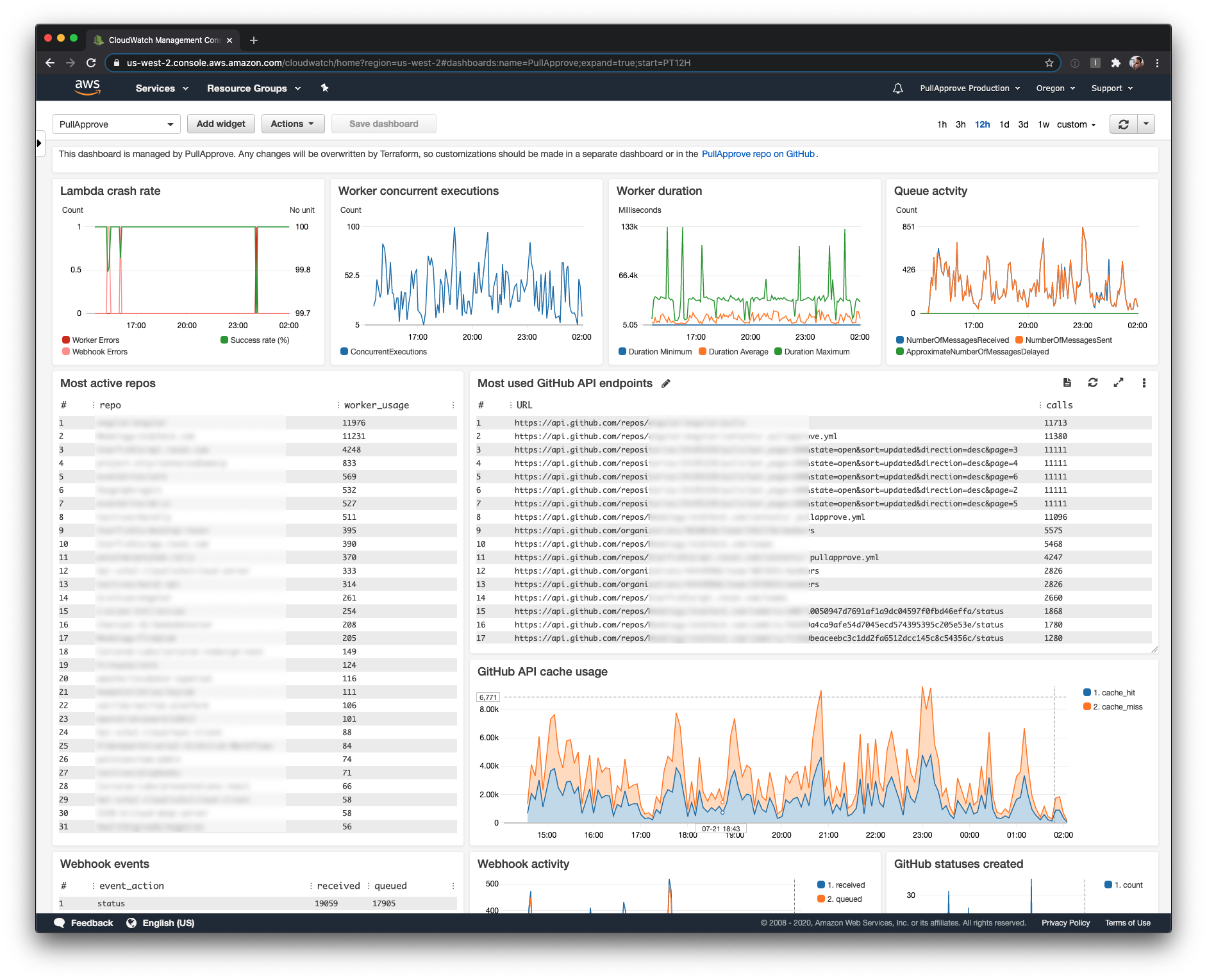Select the 1w time range
The height and width of the screenshot is (980, 1207).
1044,124
